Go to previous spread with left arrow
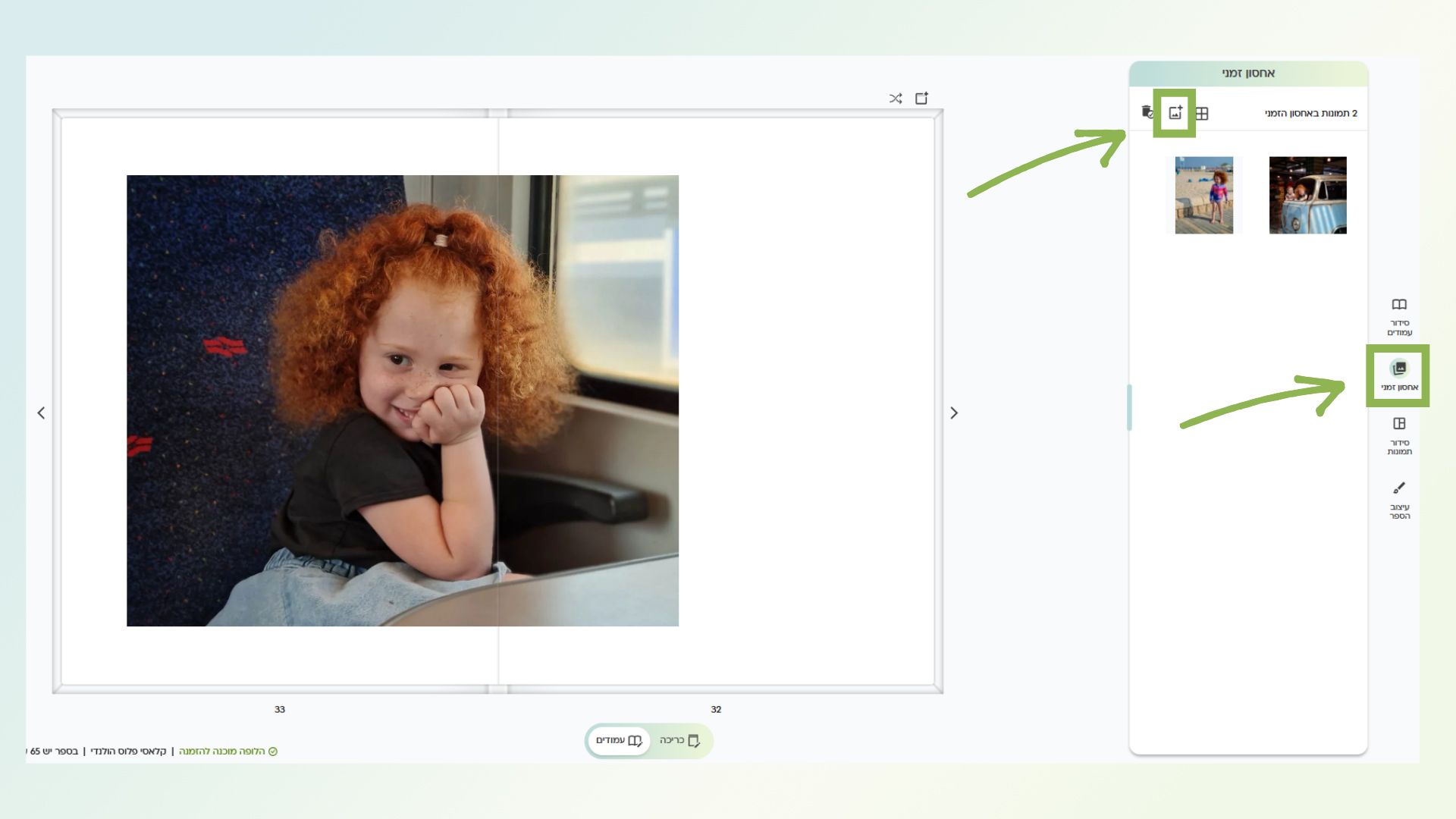The image size is (1456, 819). (x=41, y=413)
